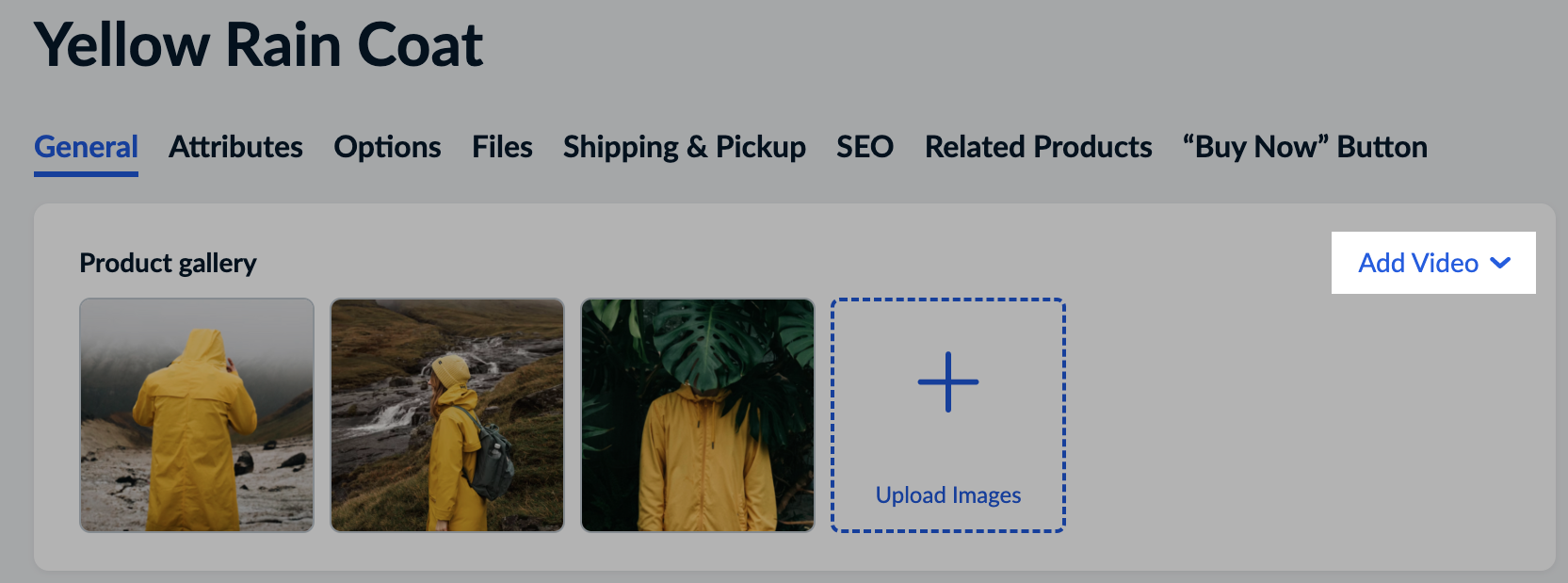Select the first raincoat gallery thumbnail
This screenshot has height=583, width=1568.
coord(196,415)
